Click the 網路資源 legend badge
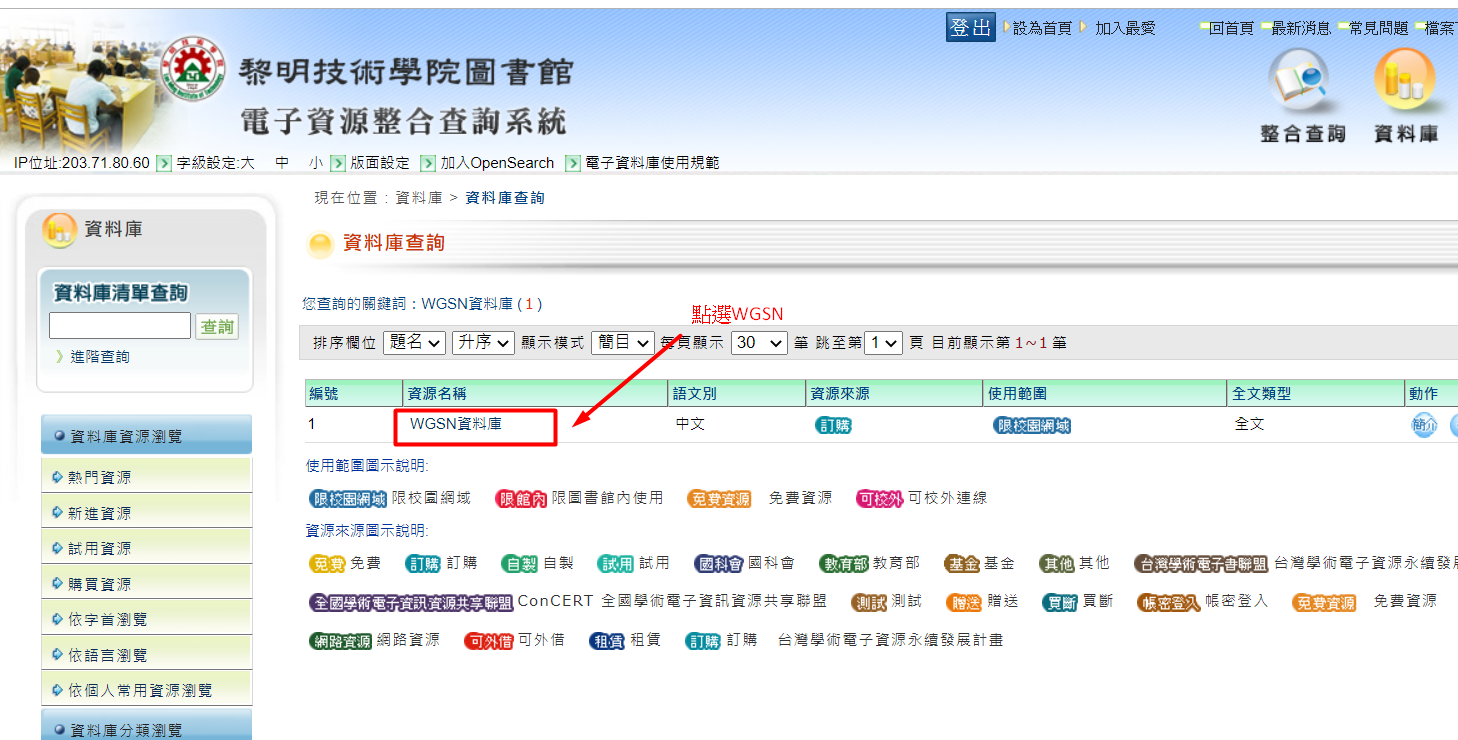This screenshot has height=740, width=1458. [x=341, y=641]
